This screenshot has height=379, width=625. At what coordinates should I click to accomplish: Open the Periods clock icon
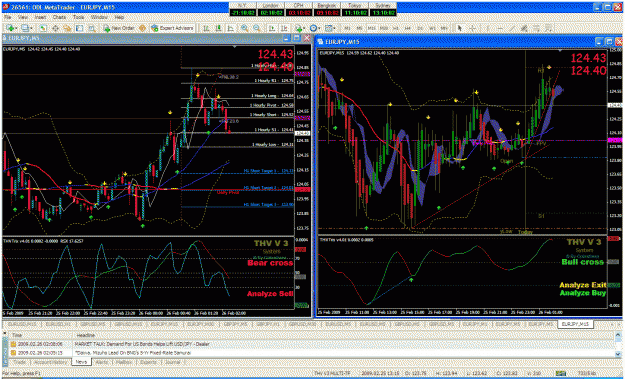pos(314,28)
